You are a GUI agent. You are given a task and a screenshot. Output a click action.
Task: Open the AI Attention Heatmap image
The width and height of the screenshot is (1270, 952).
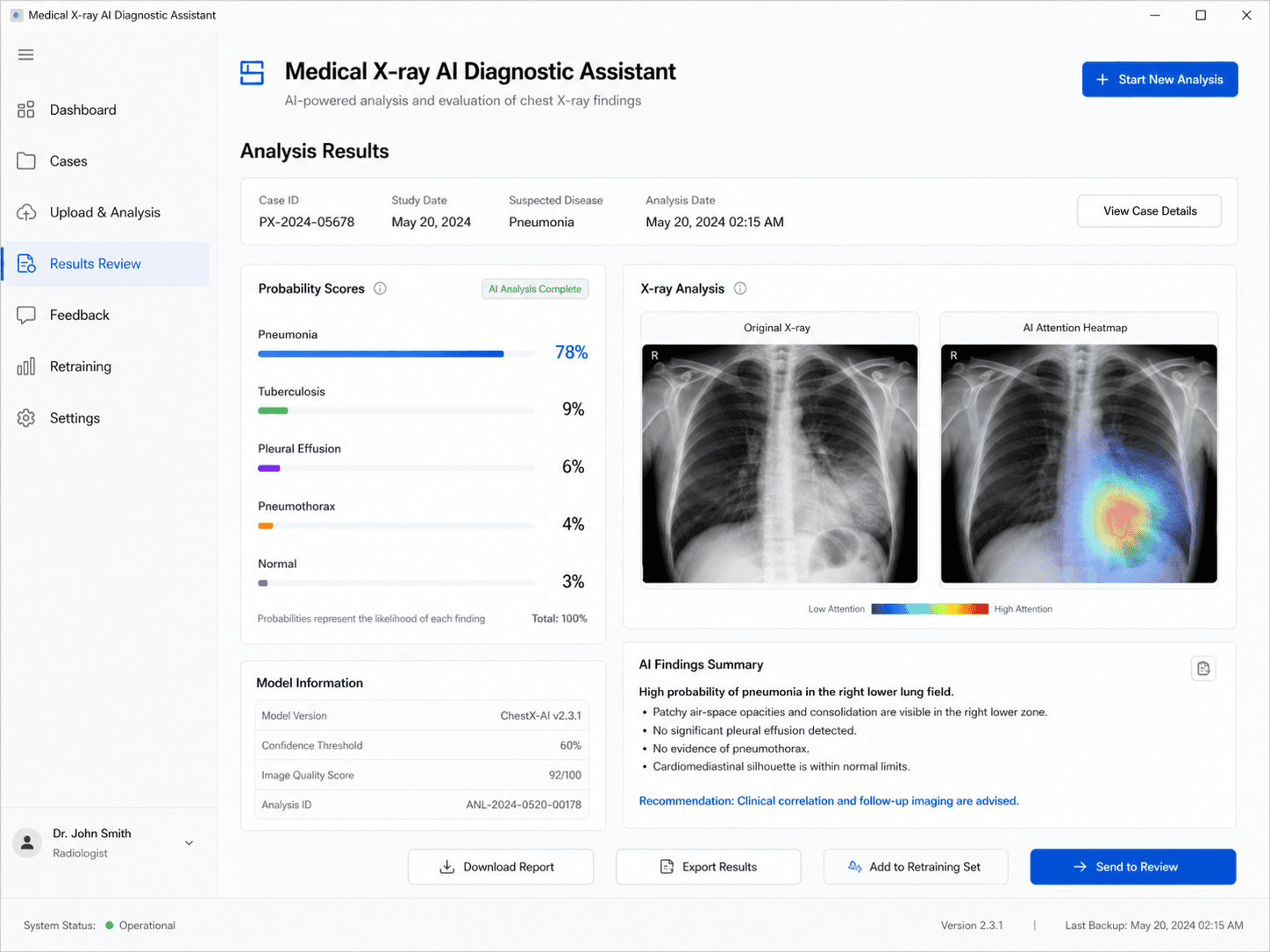coord(1079,464)
